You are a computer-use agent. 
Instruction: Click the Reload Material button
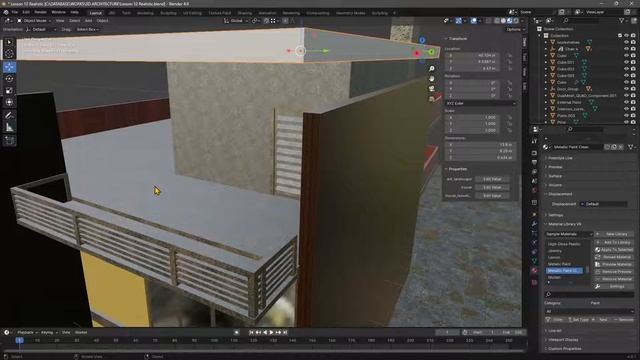614,257
